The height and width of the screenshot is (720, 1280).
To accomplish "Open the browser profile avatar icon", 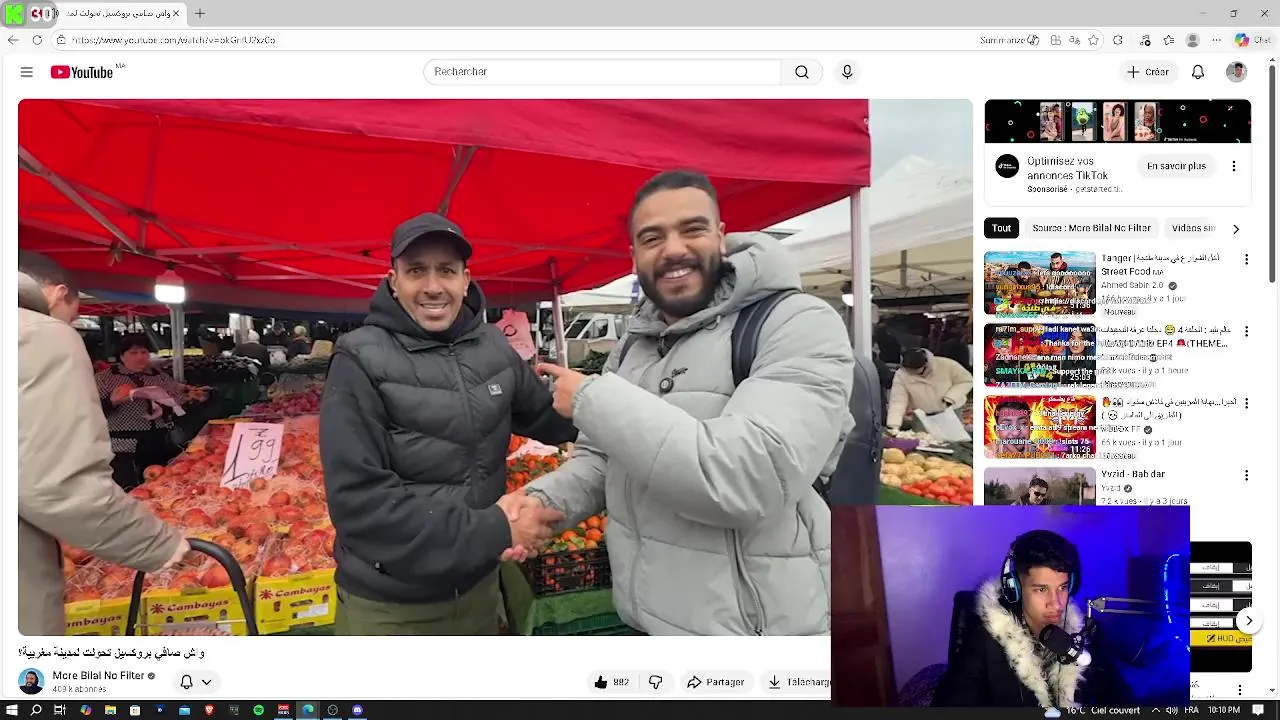I will tap(1192, 40).
